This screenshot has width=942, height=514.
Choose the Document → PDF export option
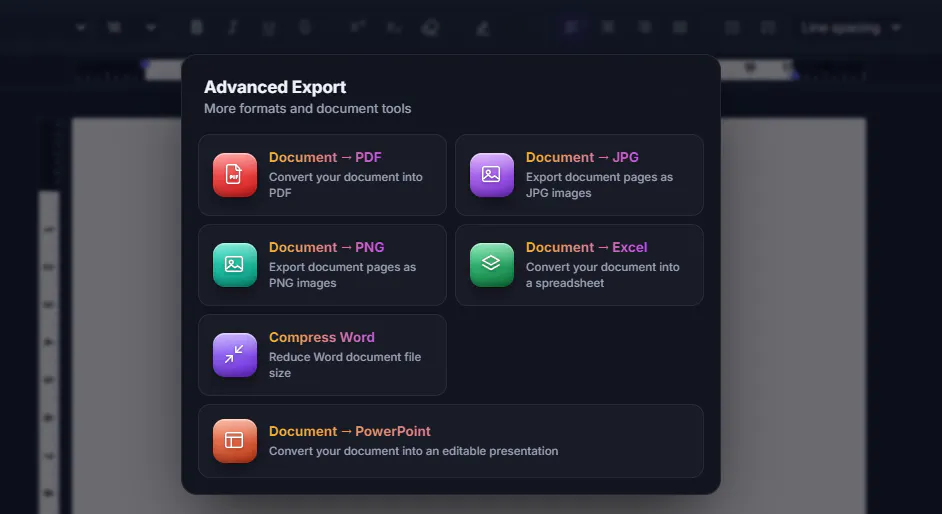[x=322, y=175]
